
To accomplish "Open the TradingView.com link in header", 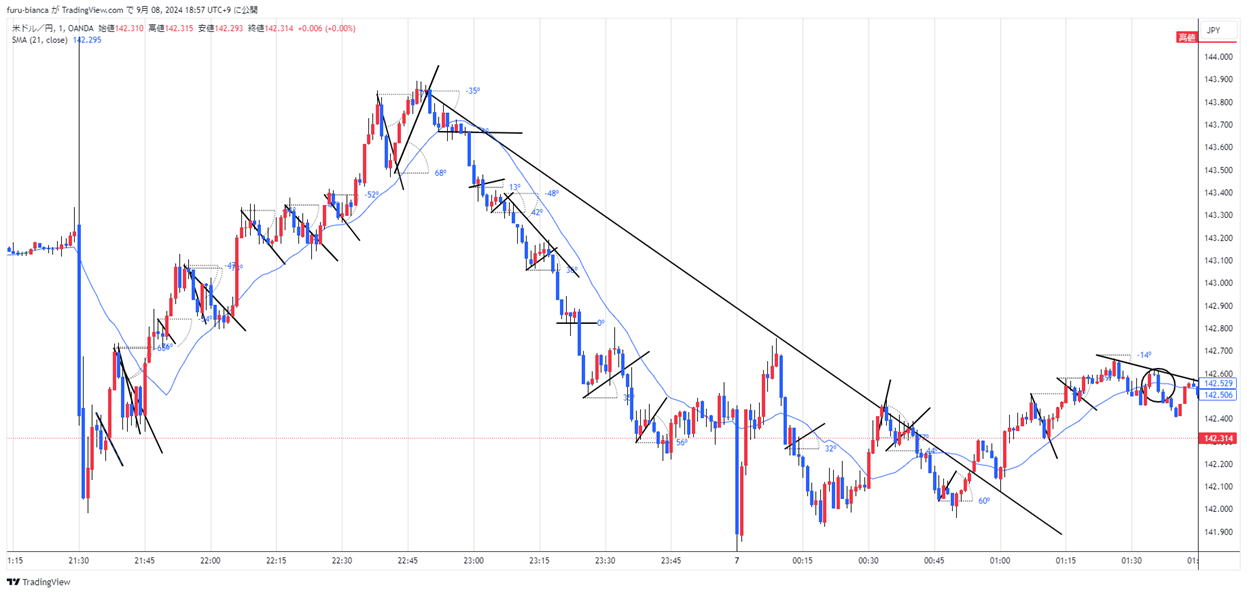I will (106, 9).
